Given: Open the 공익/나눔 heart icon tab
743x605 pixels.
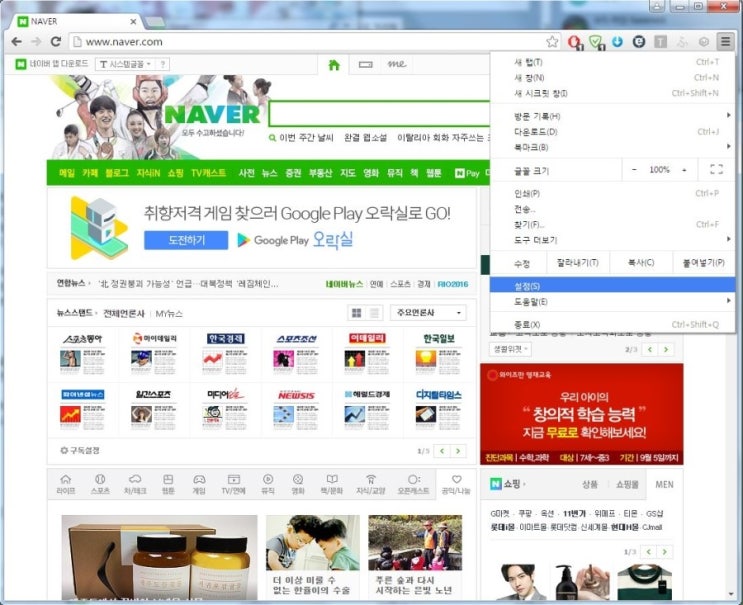Looking at the screenshot, I should [456, 484].
